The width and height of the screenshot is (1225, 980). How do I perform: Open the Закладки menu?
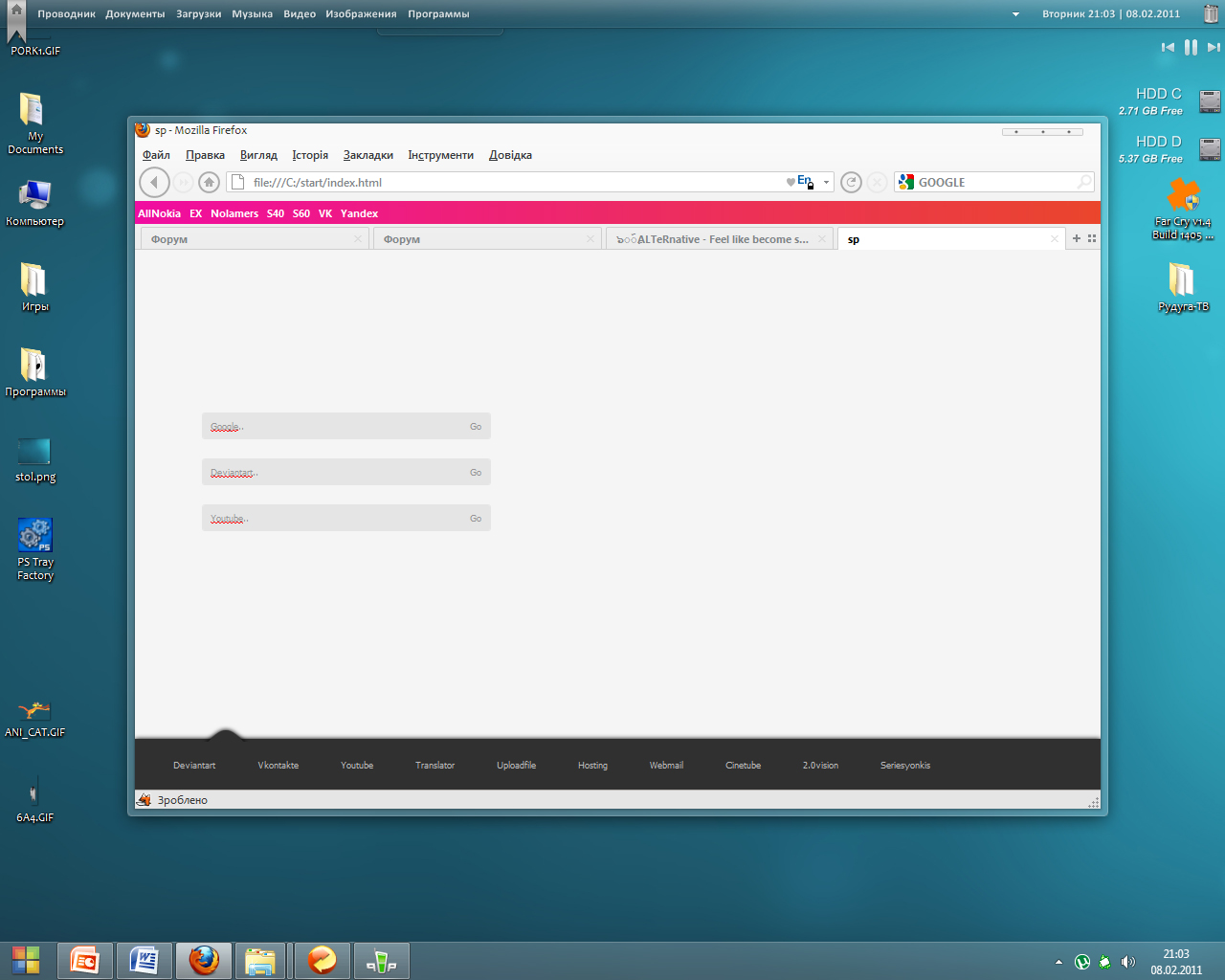click(367, 155)
